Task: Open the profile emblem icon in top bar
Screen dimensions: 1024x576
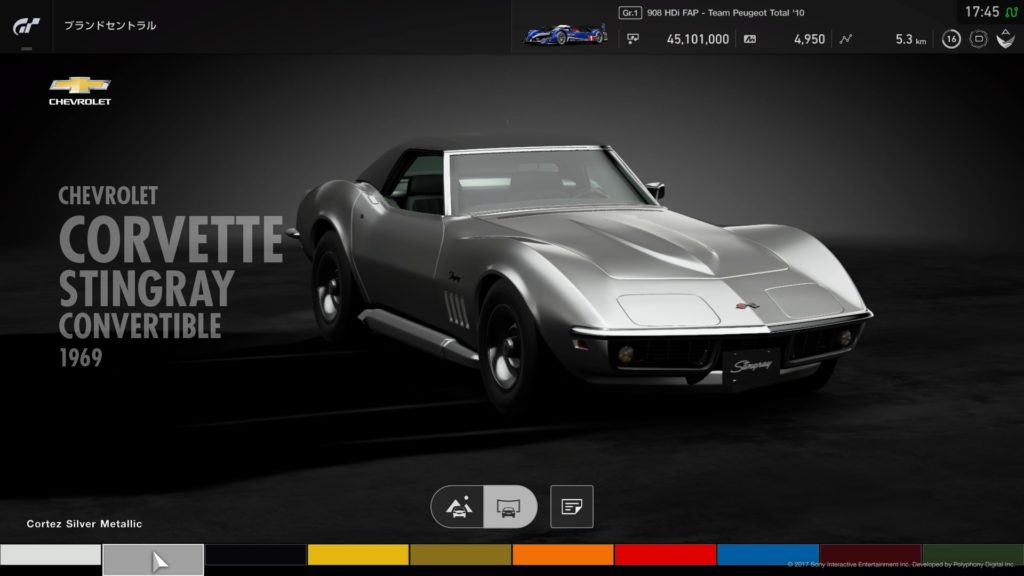Action: pos(1005,39)
